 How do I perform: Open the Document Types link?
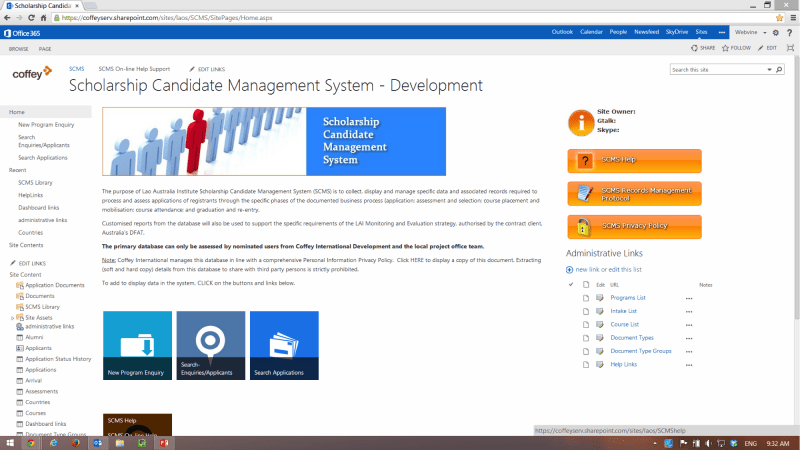coord(632,337)
